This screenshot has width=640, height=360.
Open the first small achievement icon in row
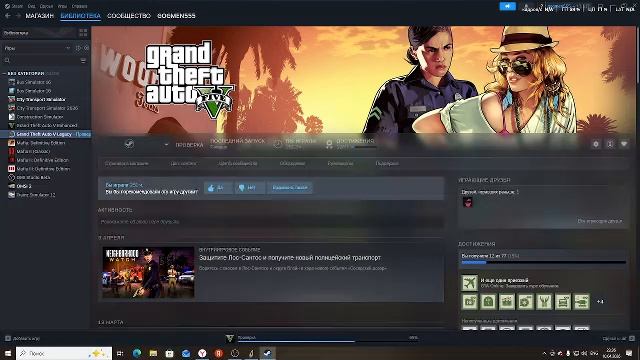[x=469, y=302]
